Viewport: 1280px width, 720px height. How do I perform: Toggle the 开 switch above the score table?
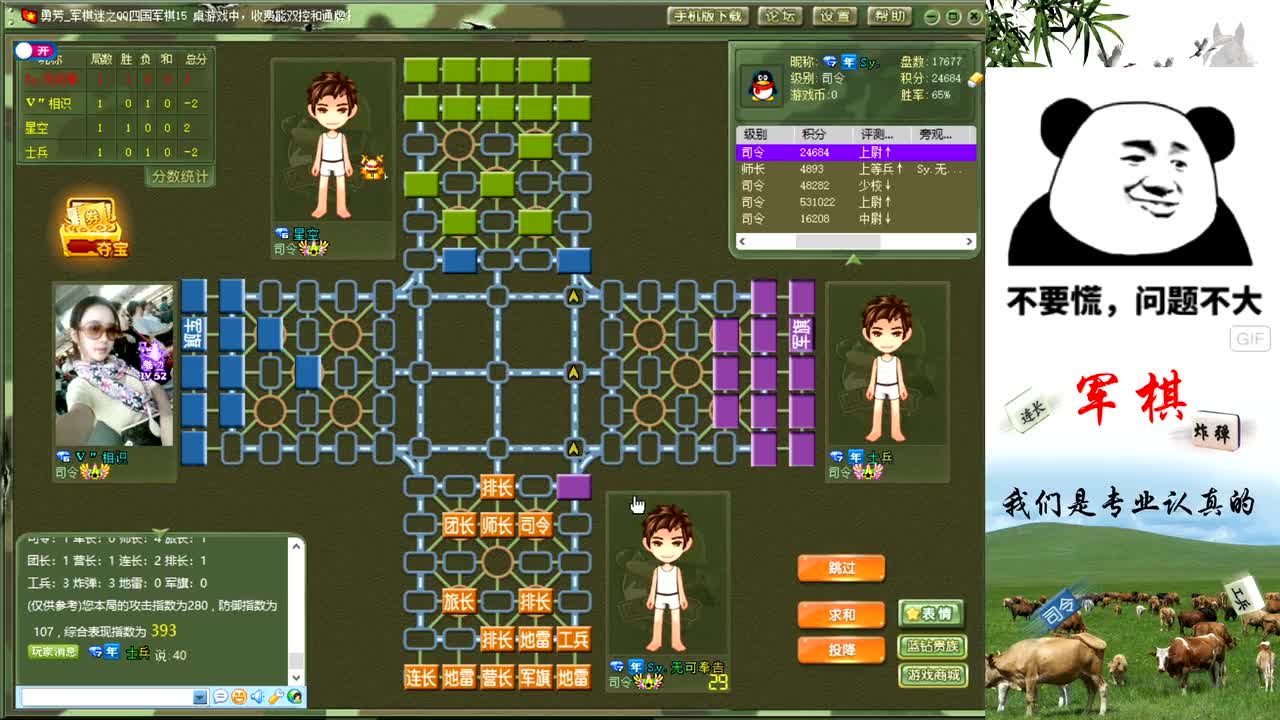point(35,50)
